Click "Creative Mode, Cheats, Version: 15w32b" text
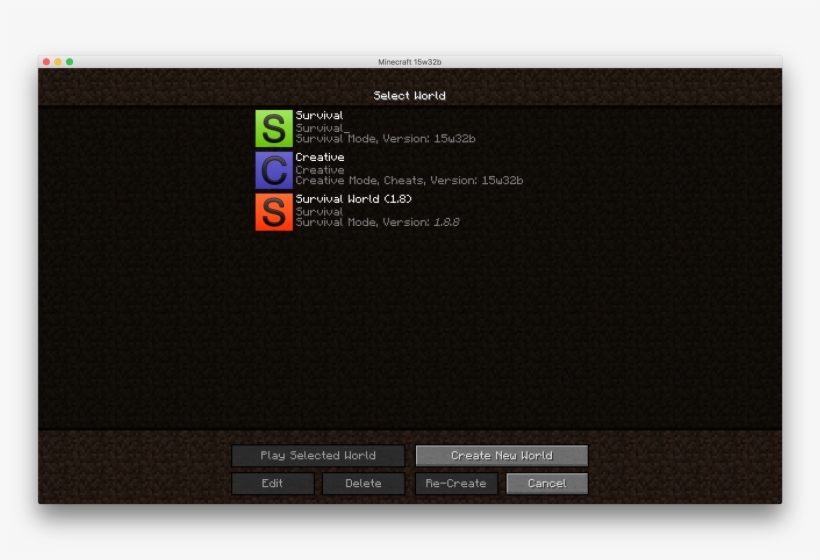This screenshot has height=560, width=820. [409, 180]
